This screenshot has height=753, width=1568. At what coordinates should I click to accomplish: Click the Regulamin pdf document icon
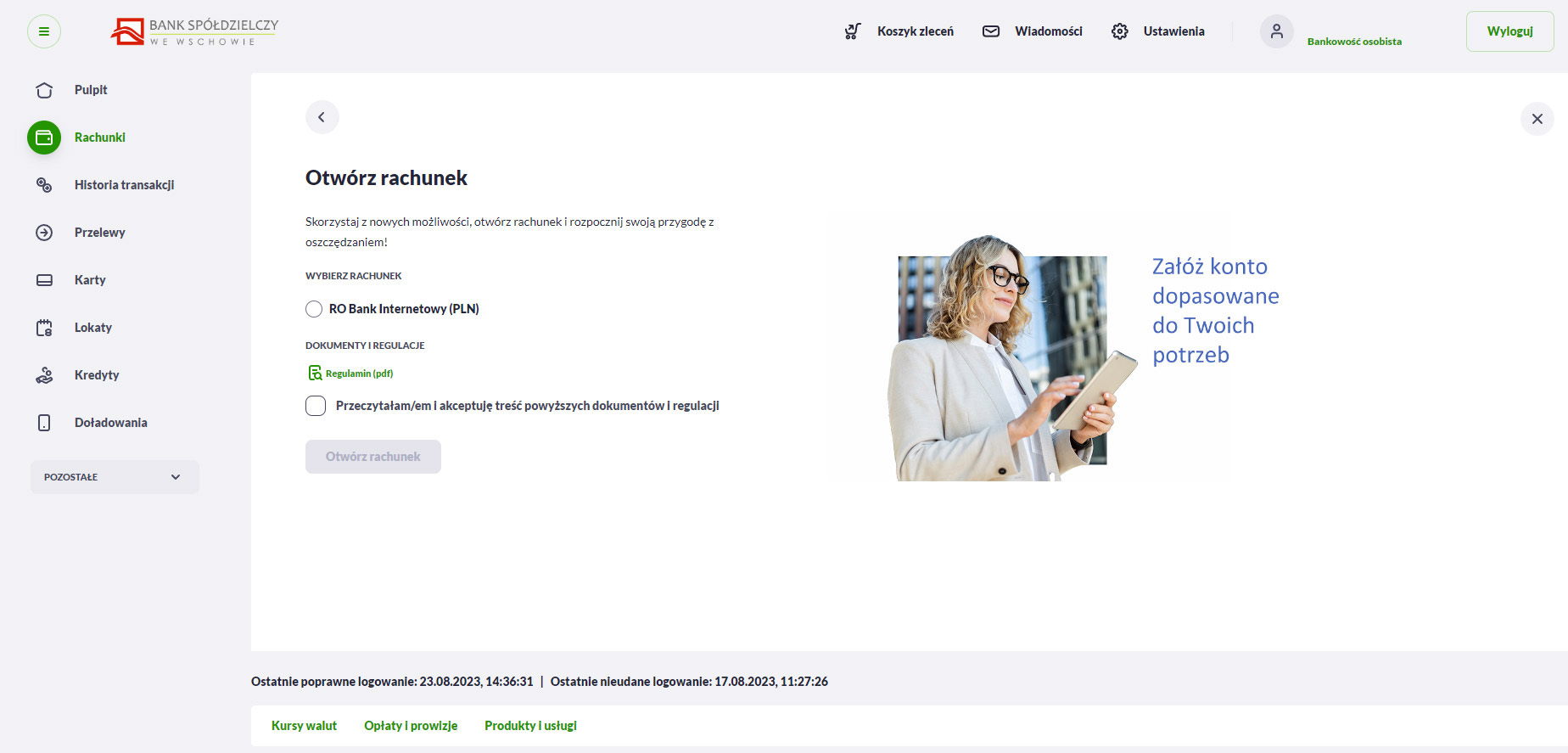tap(315, 373)
